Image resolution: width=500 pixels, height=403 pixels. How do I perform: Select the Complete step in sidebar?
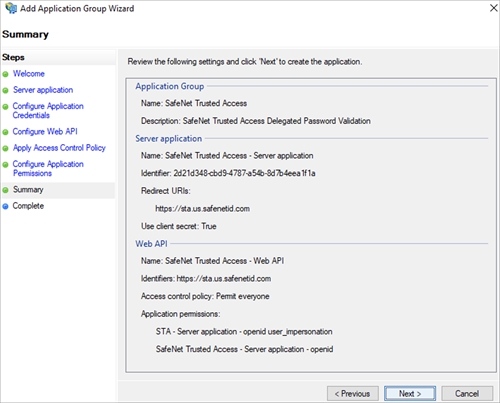(x=28, y=206)
